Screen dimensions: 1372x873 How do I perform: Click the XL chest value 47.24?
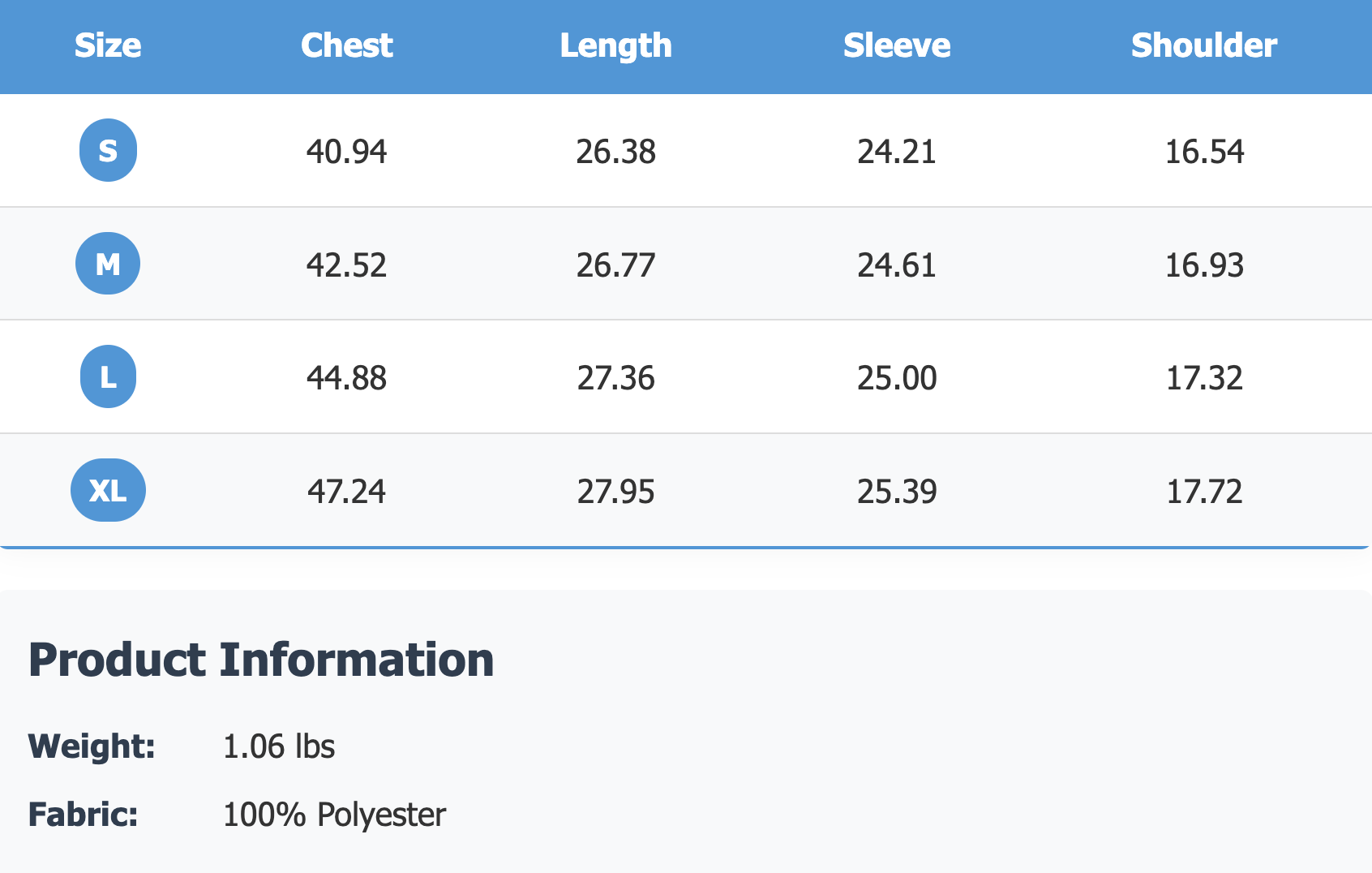click(347, 492)
